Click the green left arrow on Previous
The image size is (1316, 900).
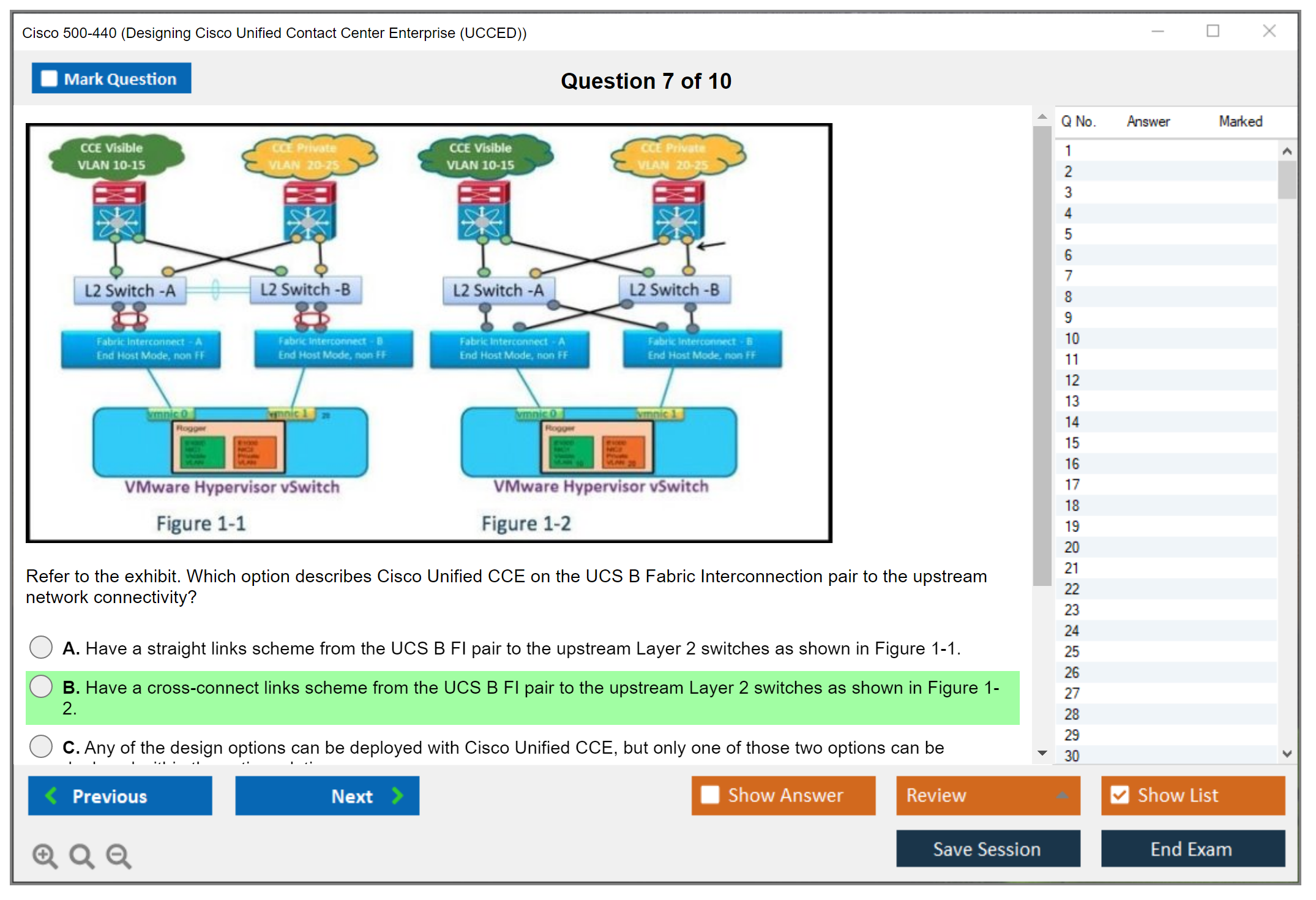(51, 795)
